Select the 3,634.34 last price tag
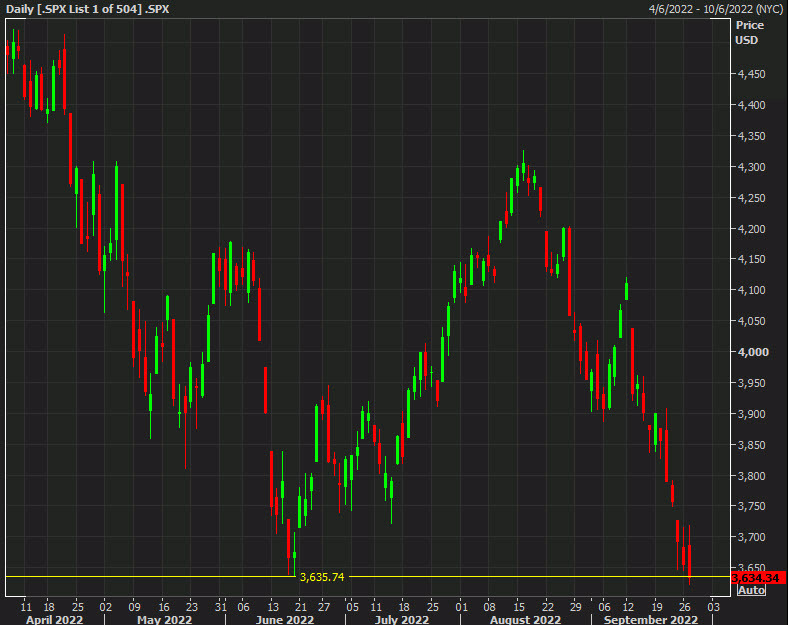This screenshot has height=625, width=788. click(758, 578)
